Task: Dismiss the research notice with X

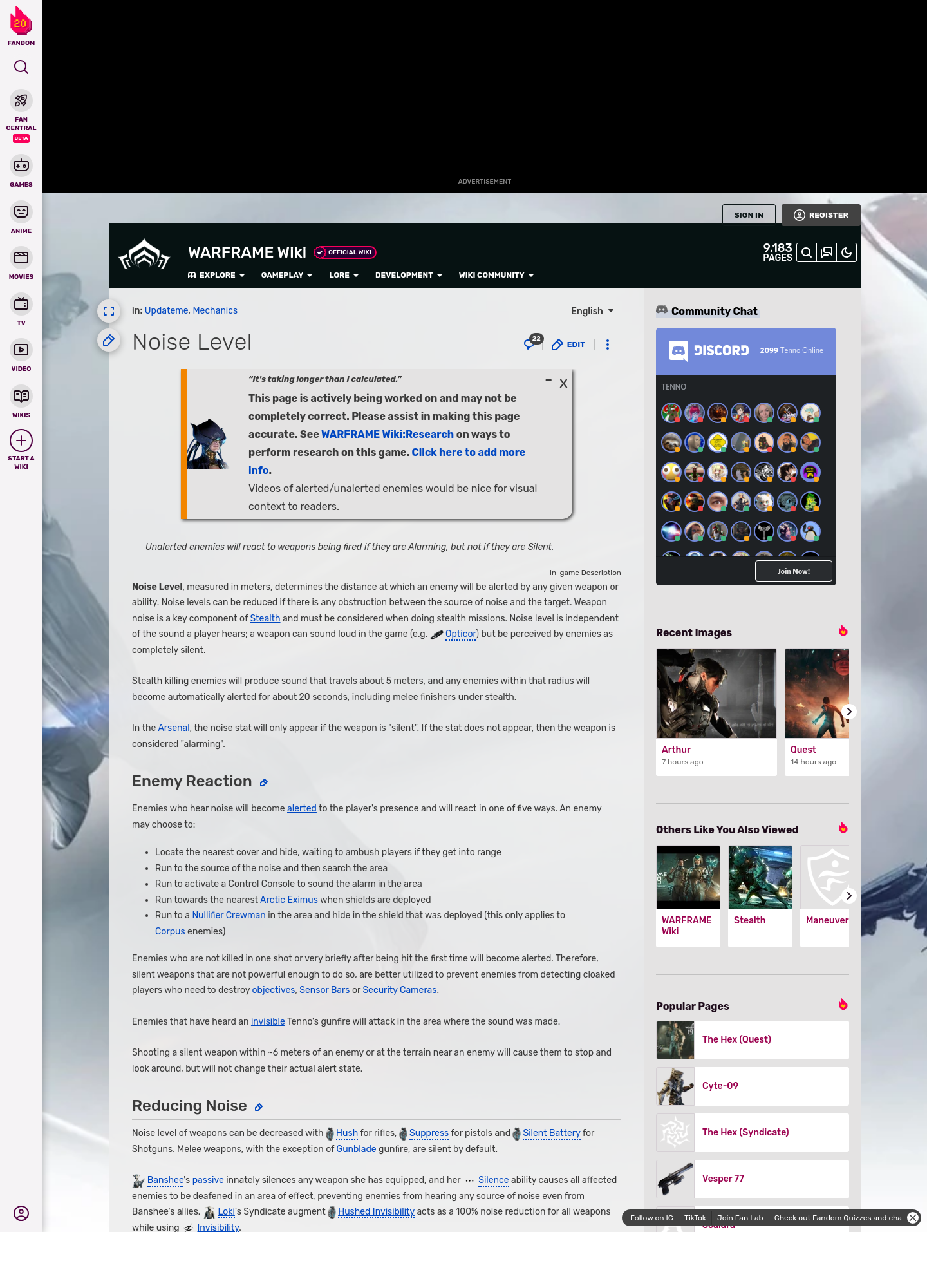Action: point(563,384)
